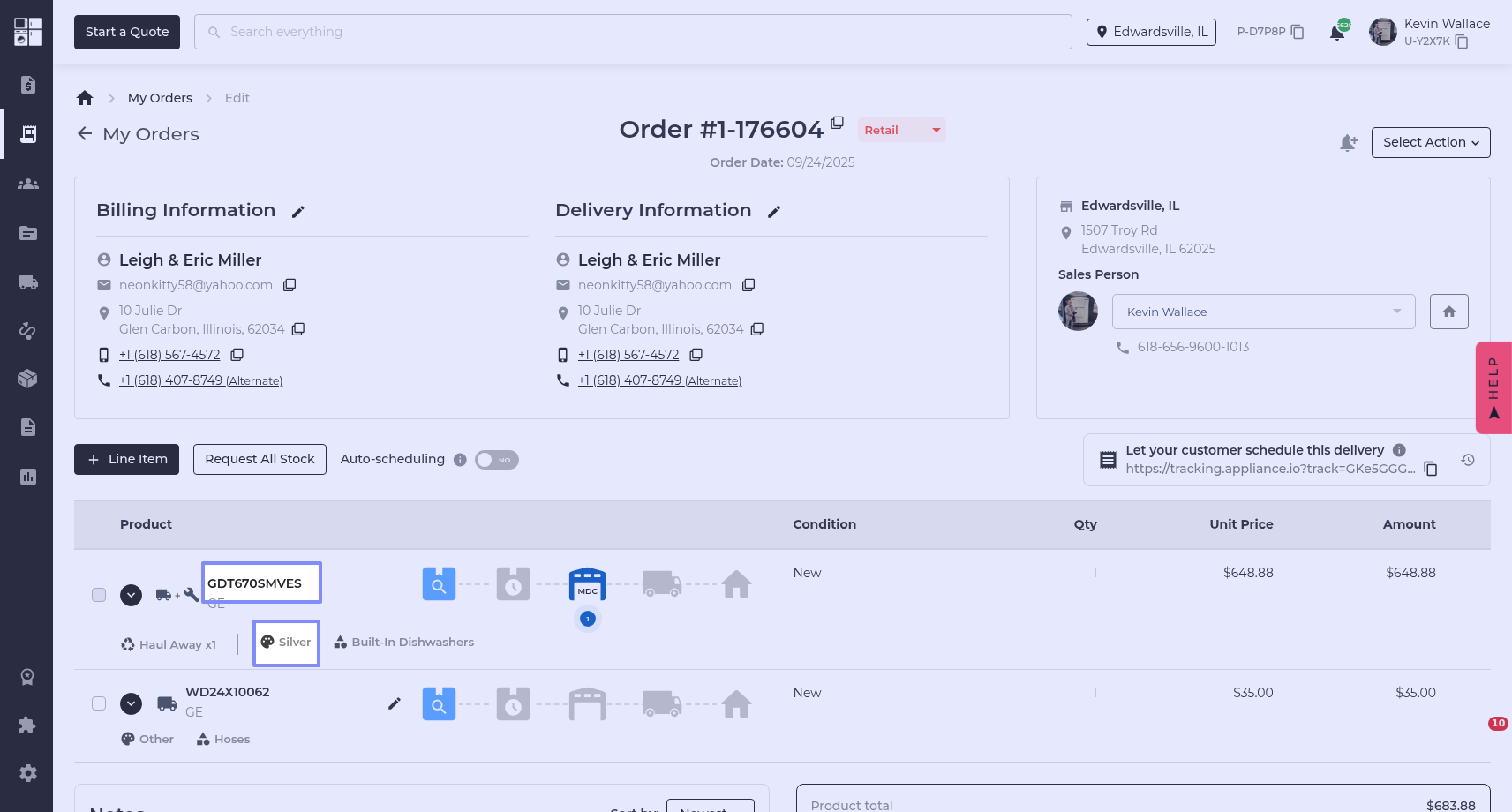Screen dimensions: 1512x812
Task: Click the Search everything field
Action: (632, 32)
